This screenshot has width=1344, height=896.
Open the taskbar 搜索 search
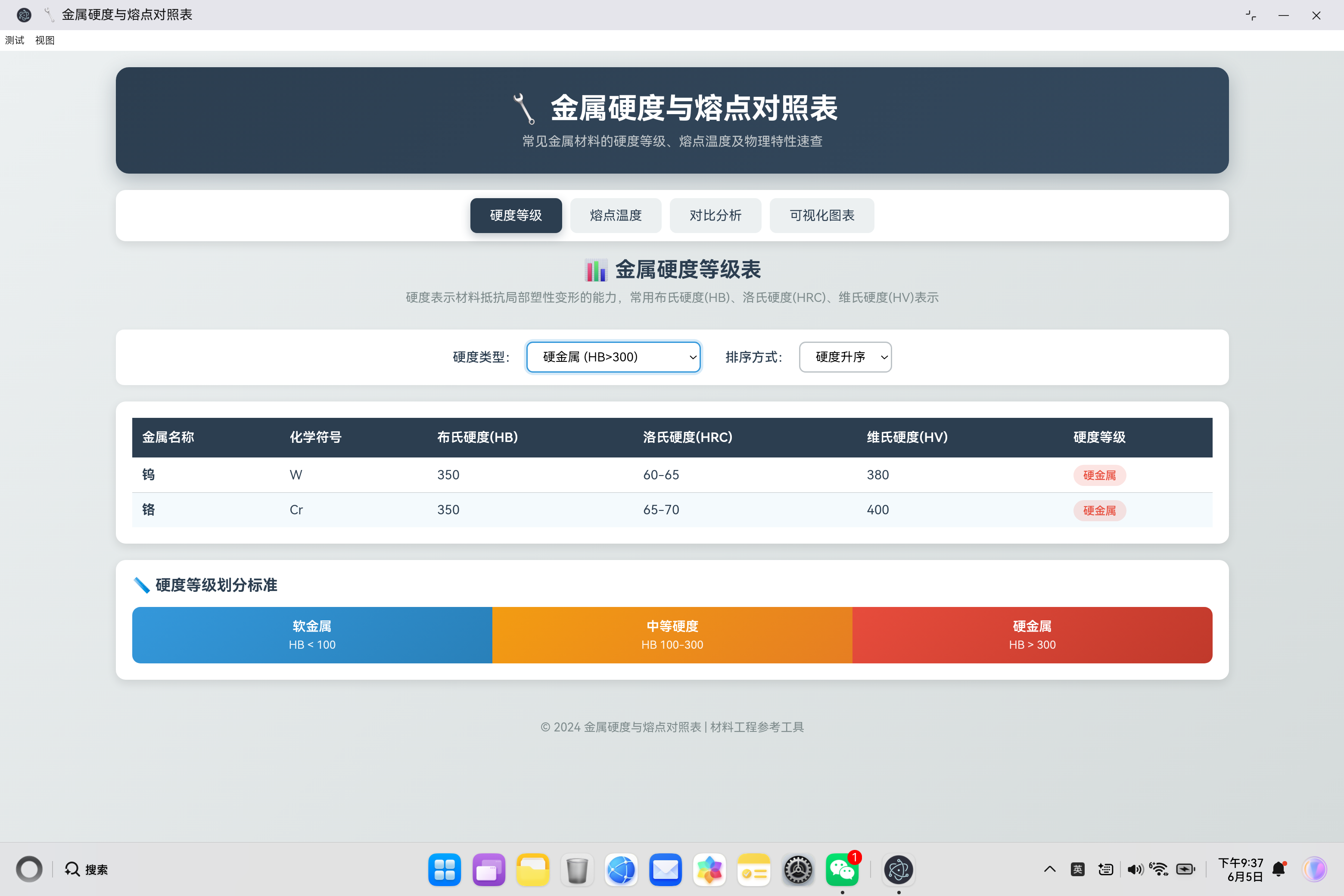[x=86, y=869]
